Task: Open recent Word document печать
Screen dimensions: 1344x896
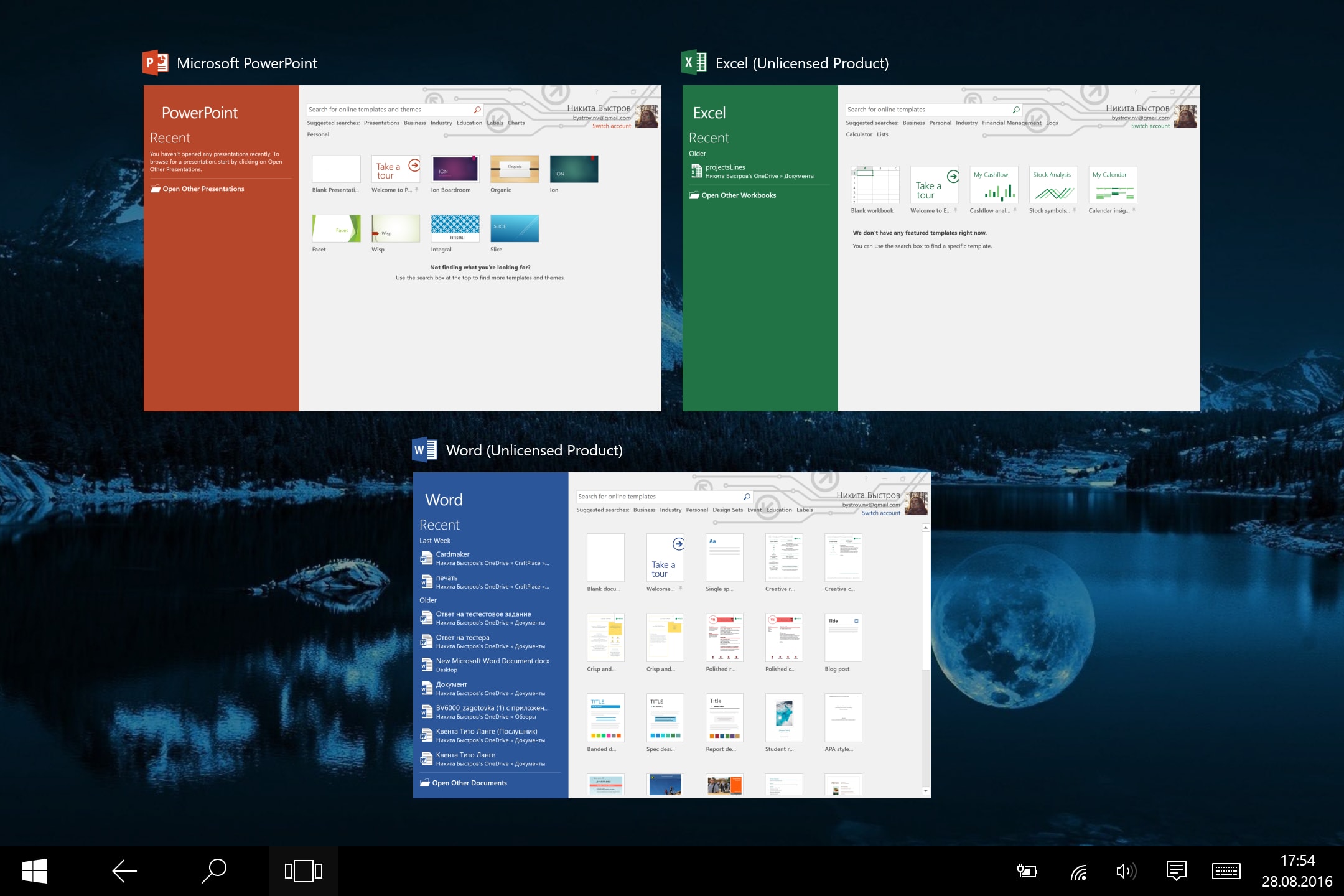Action: pyautogui.click(x=490, y=582)
